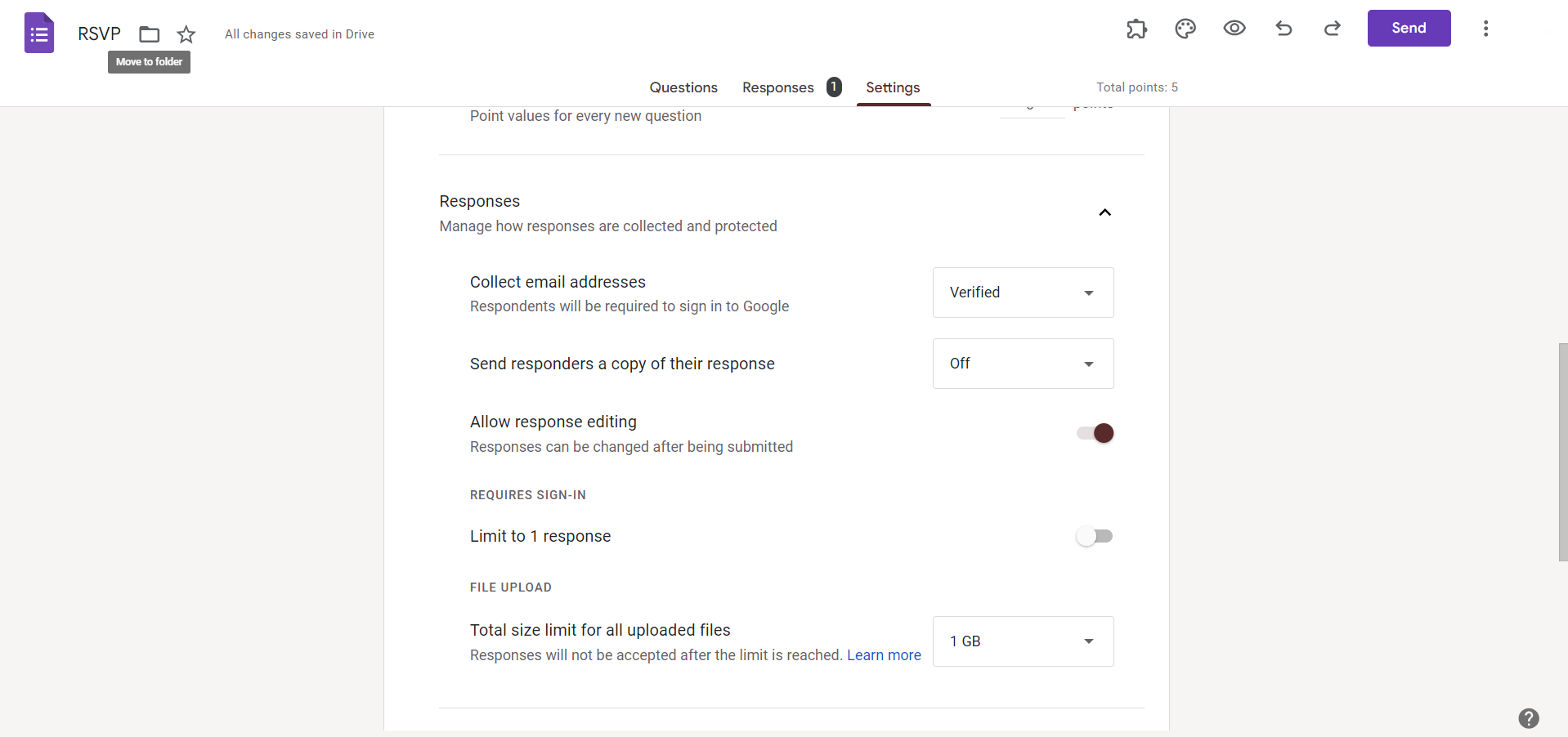Open the add-ons puzzle icon
The image size is (1568, 737).
[1136, 29]
